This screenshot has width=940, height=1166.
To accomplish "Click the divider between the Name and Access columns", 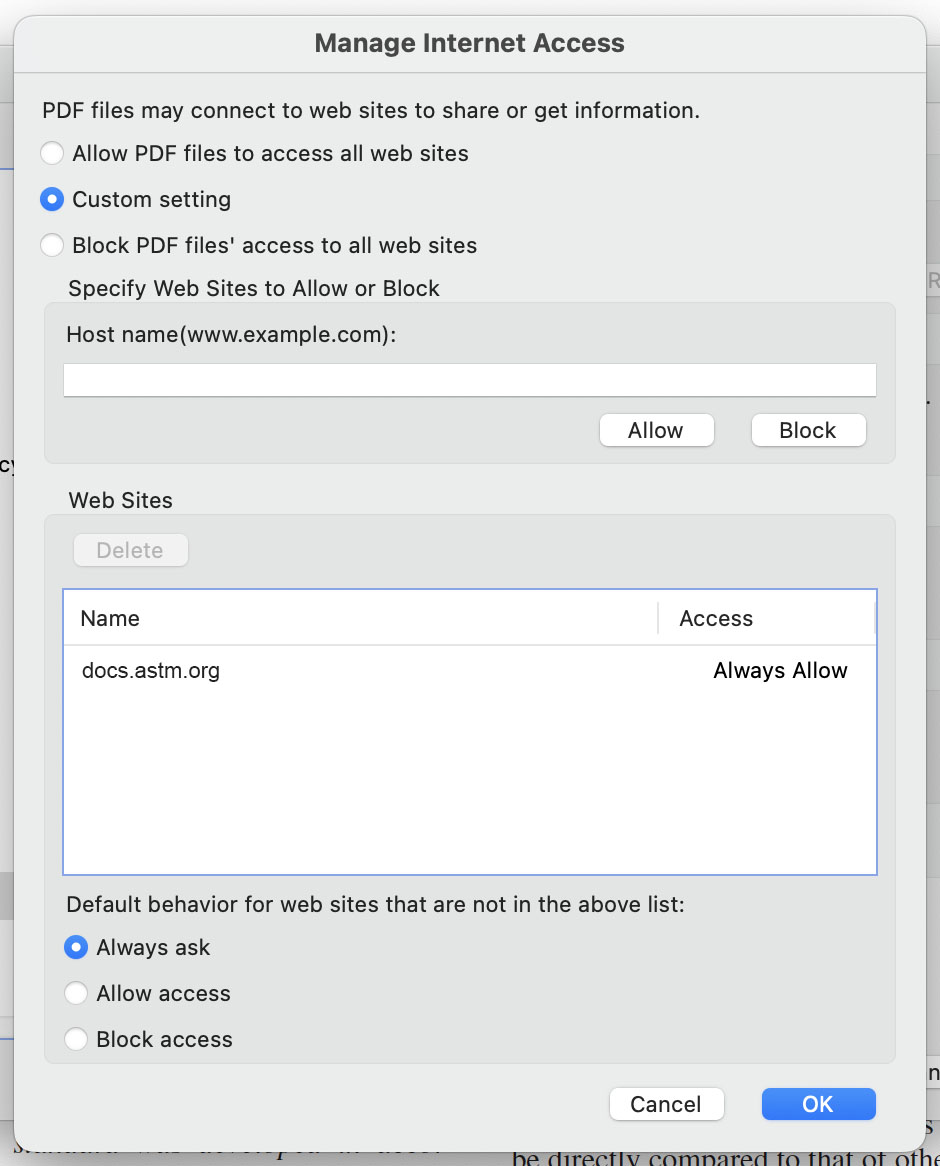I will point(658,619).
